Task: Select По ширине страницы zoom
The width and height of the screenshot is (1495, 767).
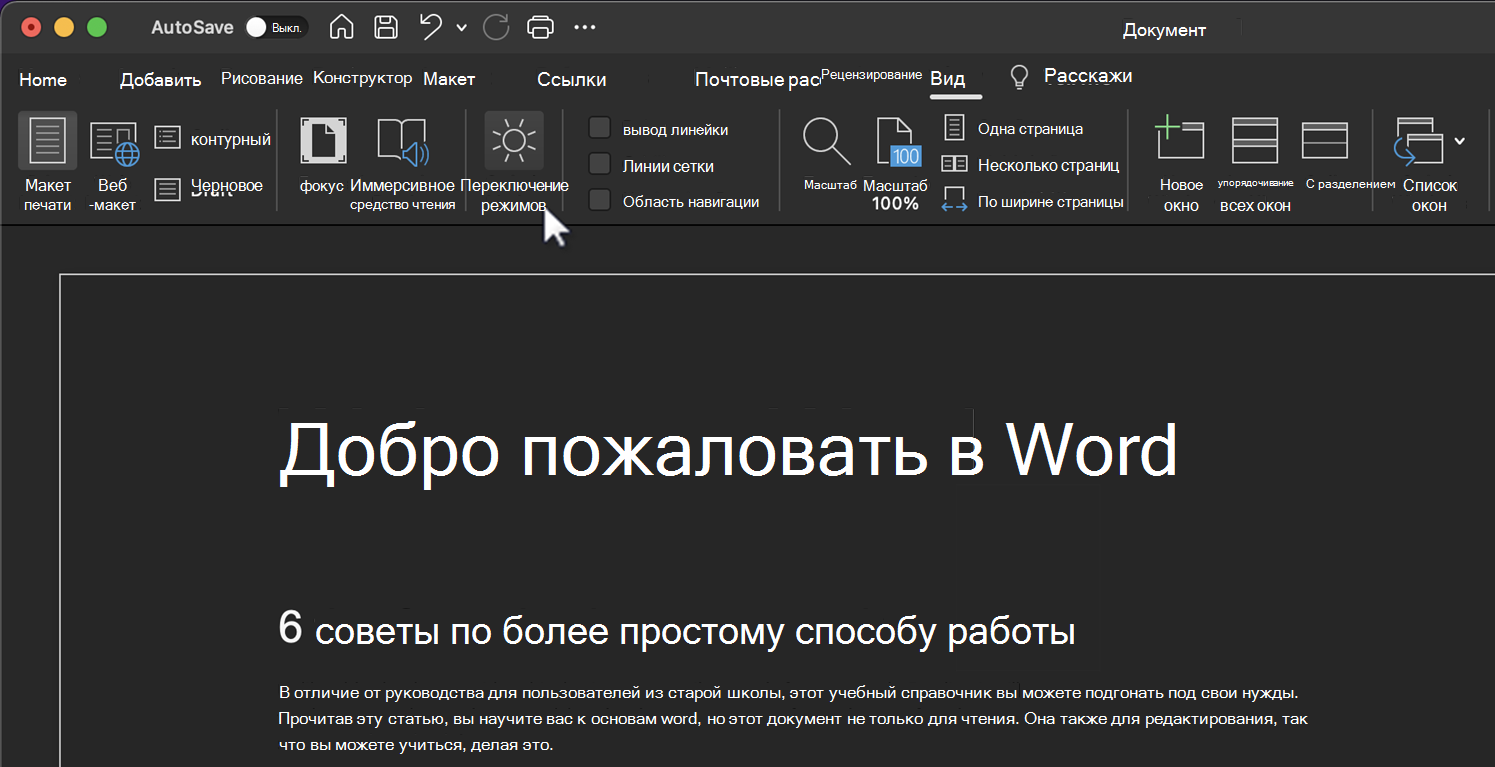Action: [1033, 201]
